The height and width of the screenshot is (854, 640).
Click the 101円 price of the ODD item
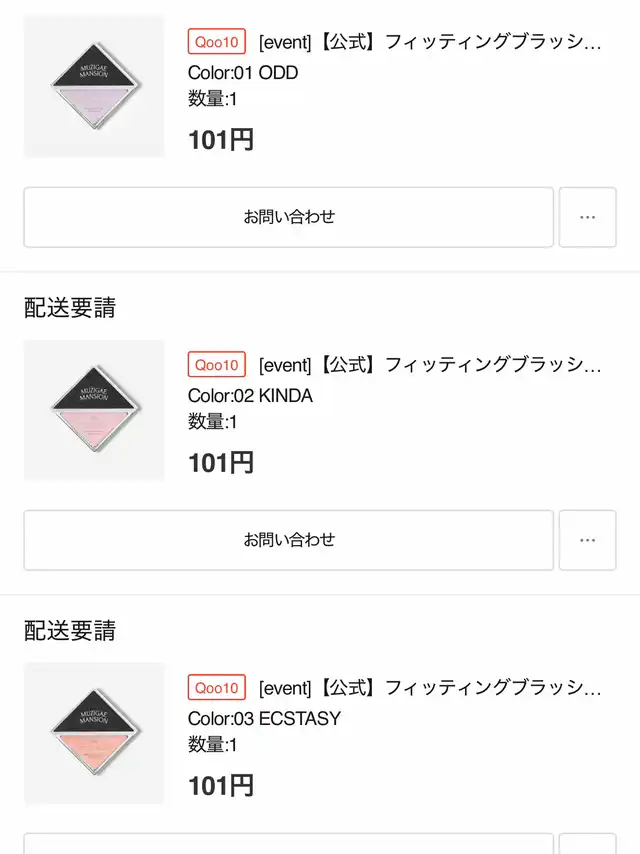(x=221, y=140)
